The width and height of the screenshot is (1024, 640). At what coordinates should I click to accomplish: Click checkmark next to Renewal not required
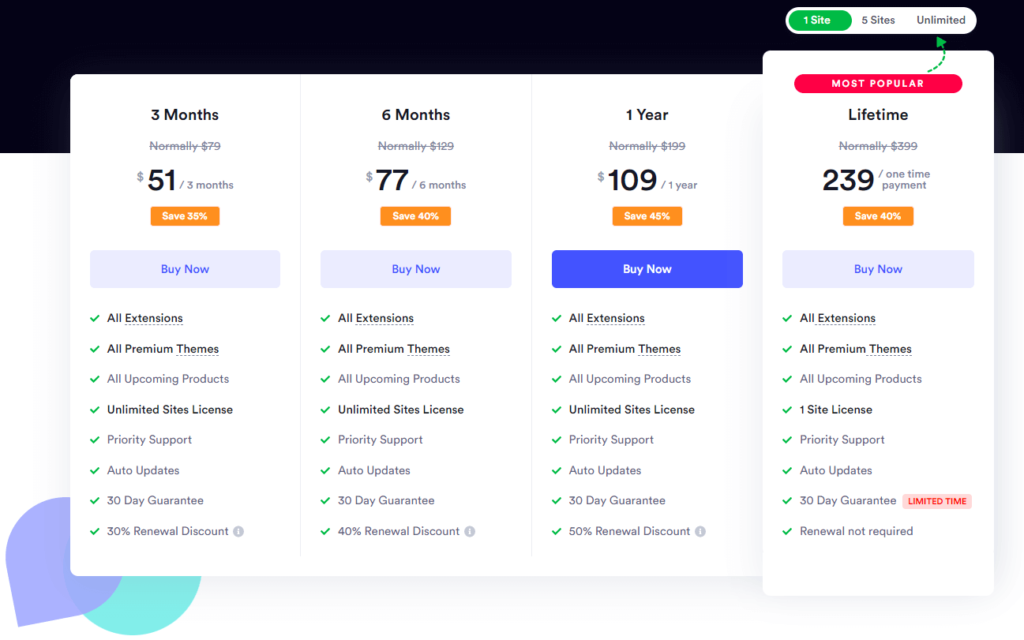click(787, 531)
